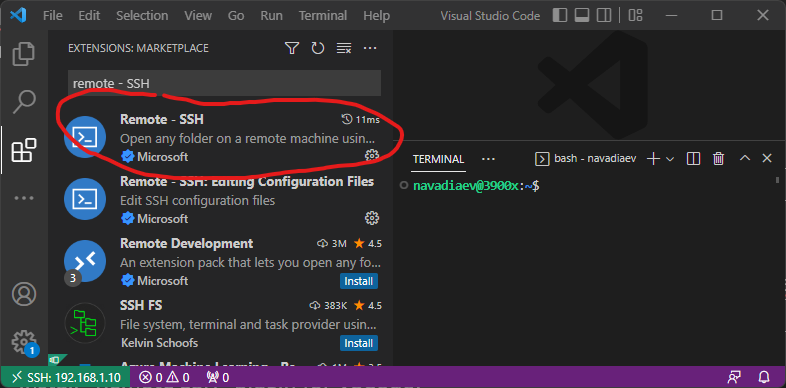The image size is (786, 388).
Task: Open the File menu
Action: 53,16
